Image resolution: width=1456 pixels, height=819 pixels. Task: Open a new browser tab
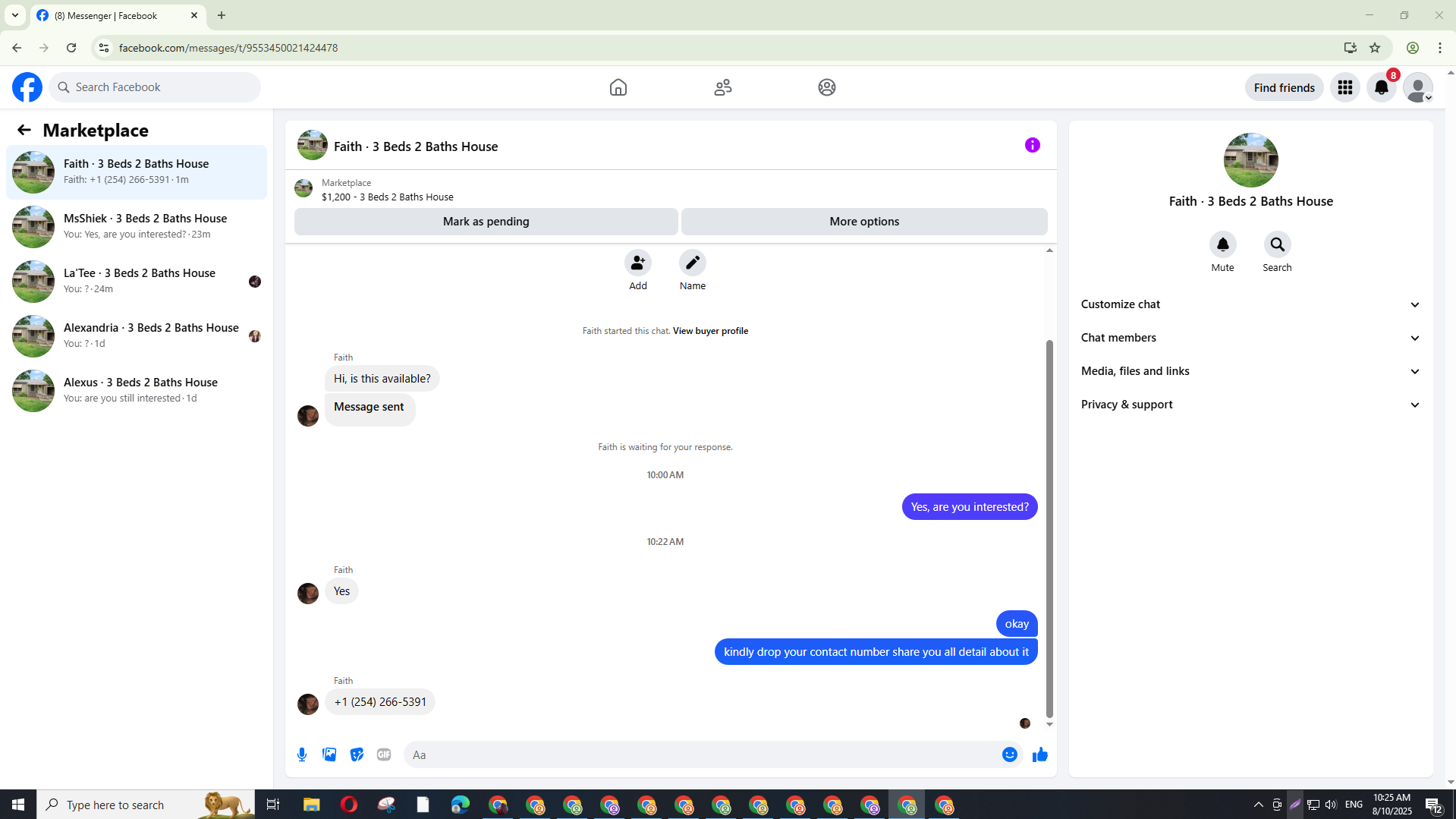click(222, 15)
